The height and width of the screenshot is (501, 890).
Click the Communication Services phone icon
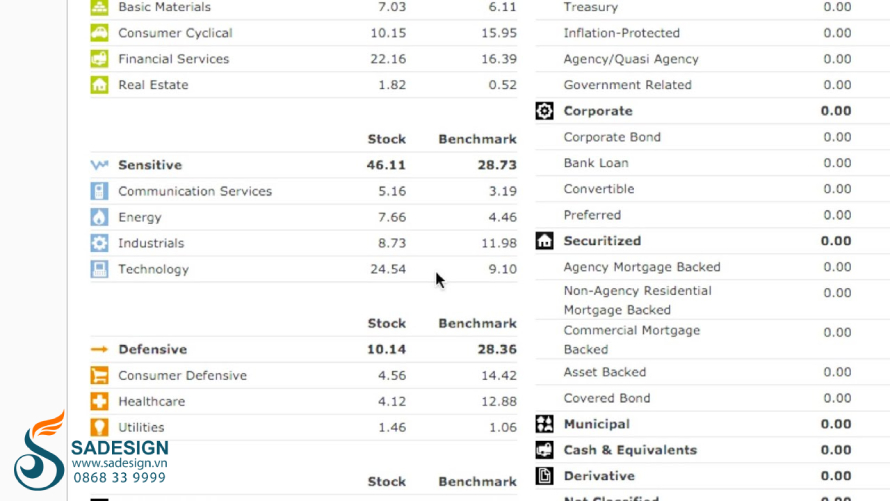(x=99, y=191)
